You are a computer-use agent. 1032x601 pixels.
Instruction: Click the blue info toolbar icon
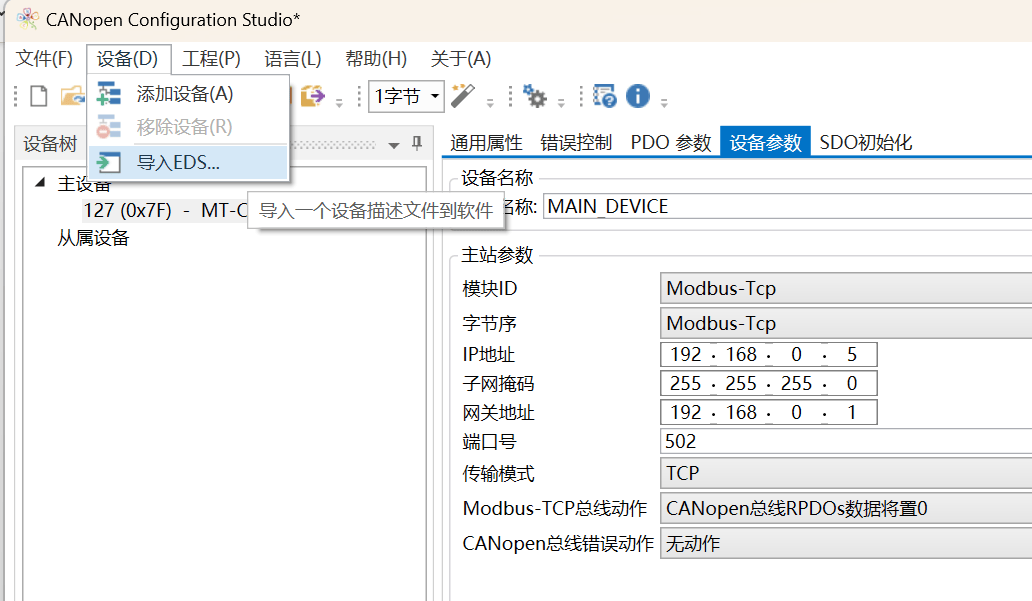(x=638, y=96)
